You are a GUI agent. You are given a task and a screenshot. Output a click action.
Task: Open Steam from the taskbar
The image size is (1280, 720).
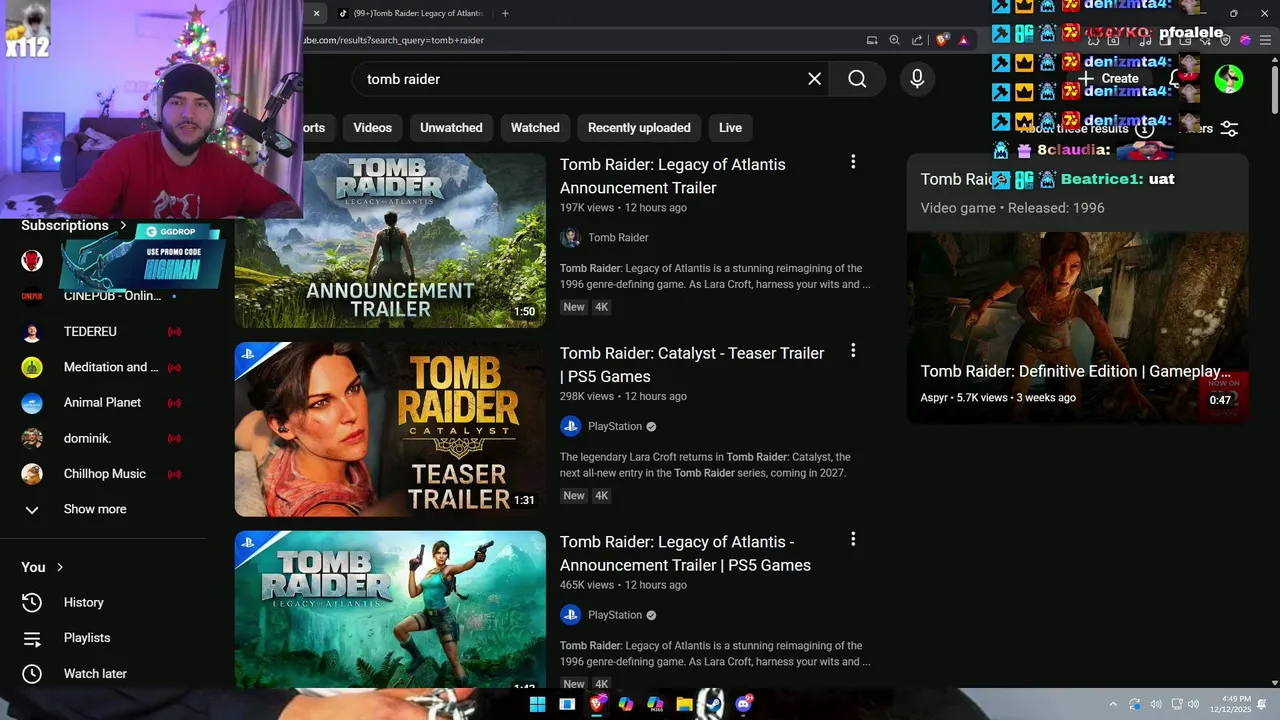(x=712, y=704)
